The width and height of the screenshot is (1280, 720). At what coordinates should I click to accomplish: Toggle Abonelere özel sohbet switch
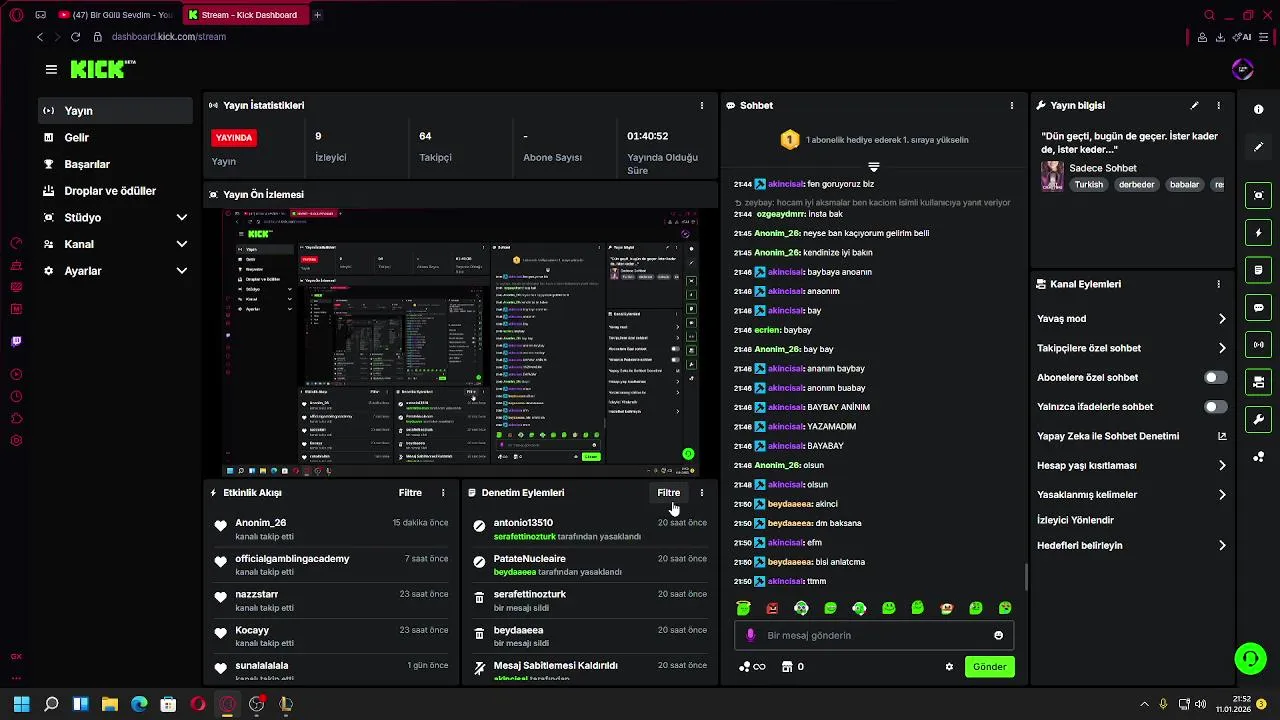coord(1215,378)
